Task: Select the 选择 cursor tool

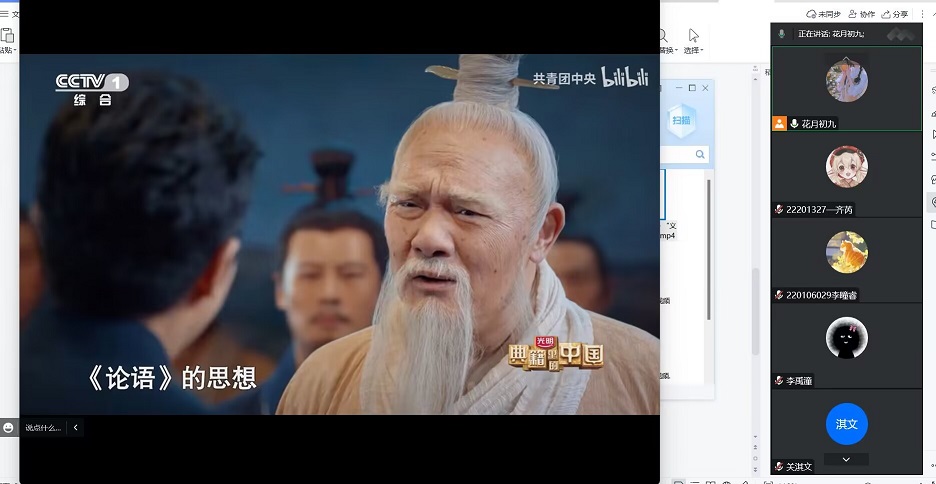Action: pos(693,37)
